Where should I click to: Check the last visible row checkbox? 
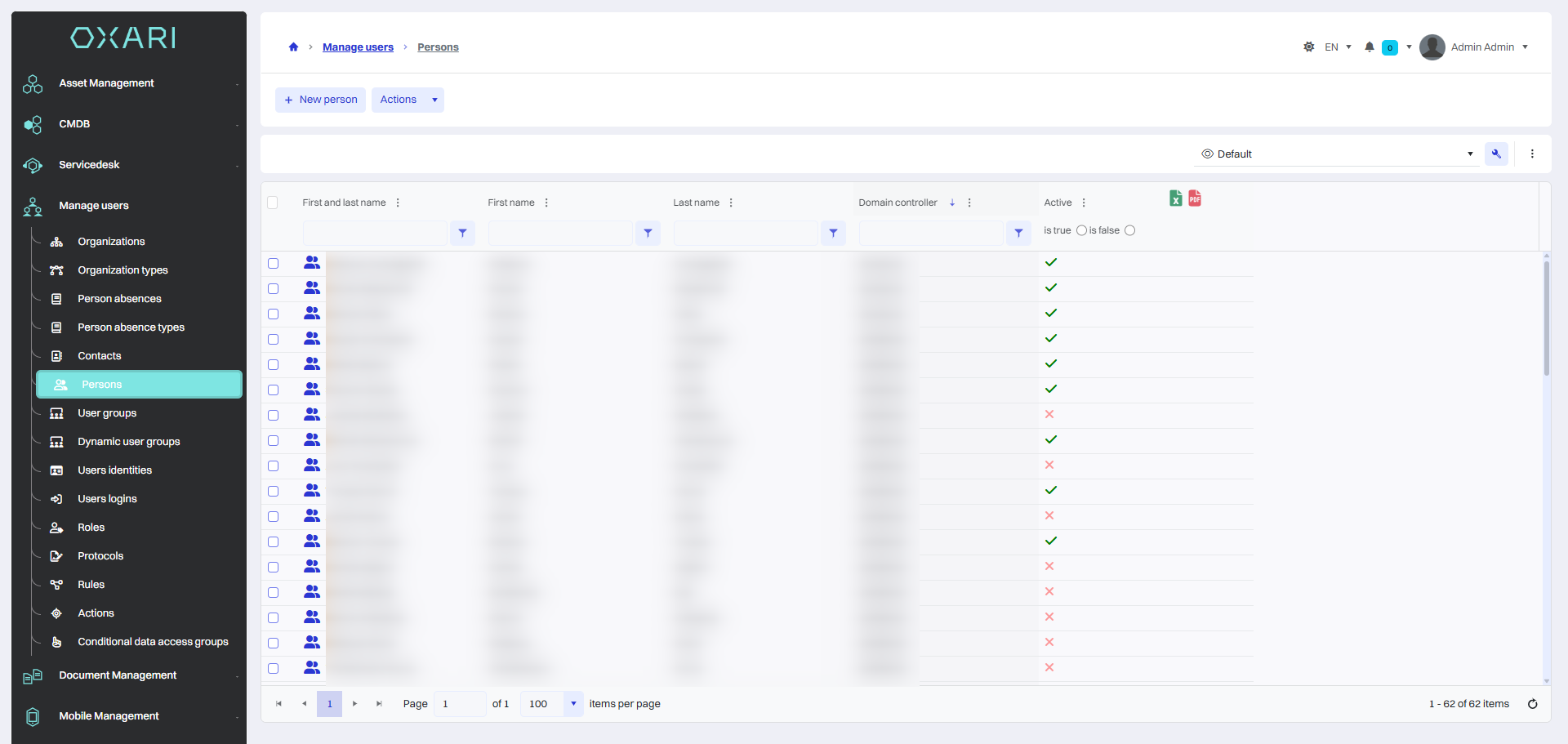[274, 668]
